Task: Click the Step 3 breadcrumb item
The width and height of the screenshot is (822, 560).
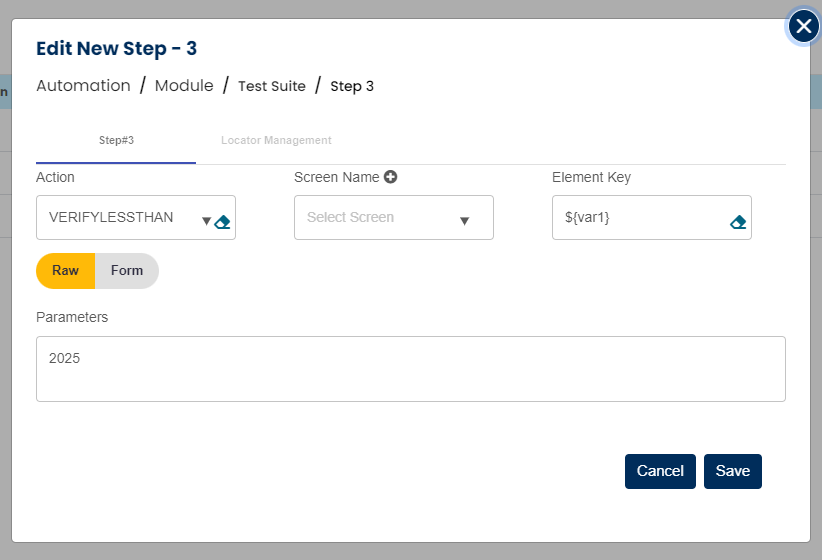Action: (x=352, y=86)
